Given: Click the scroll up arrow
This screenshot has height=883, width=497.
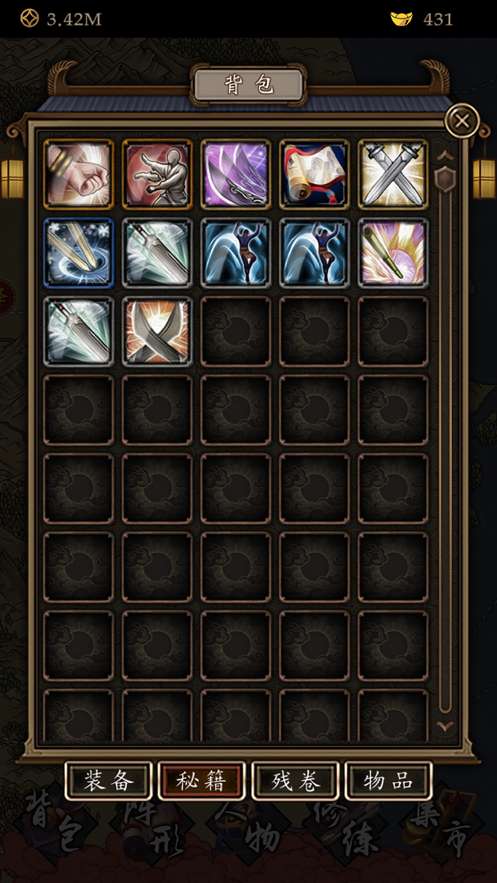Looking at the screenshot, I should [x=445, y=155].
